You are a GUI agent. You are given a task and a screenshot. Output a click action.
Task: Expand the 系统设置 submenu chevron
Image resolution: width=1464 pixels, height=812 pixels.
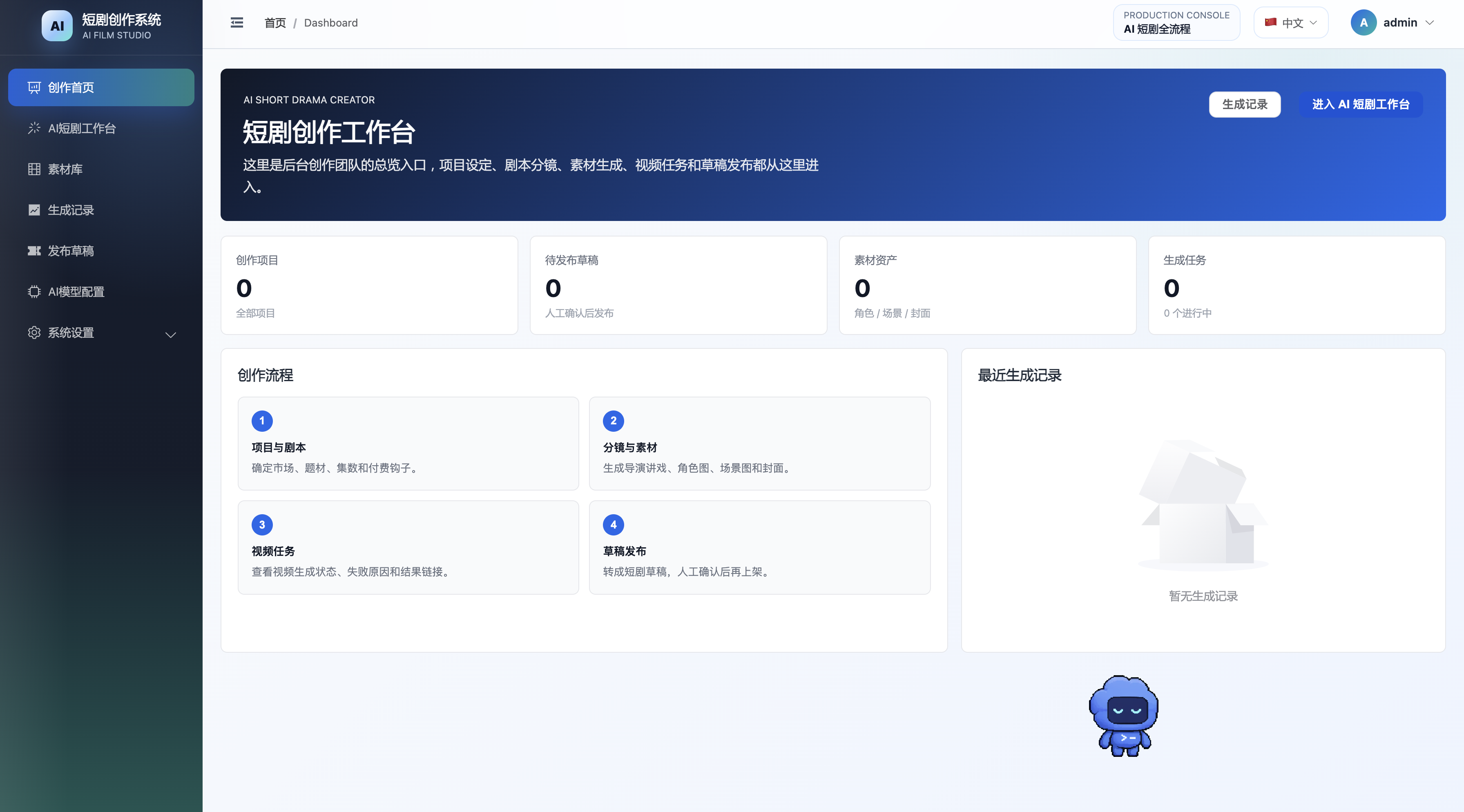(170, 335)
